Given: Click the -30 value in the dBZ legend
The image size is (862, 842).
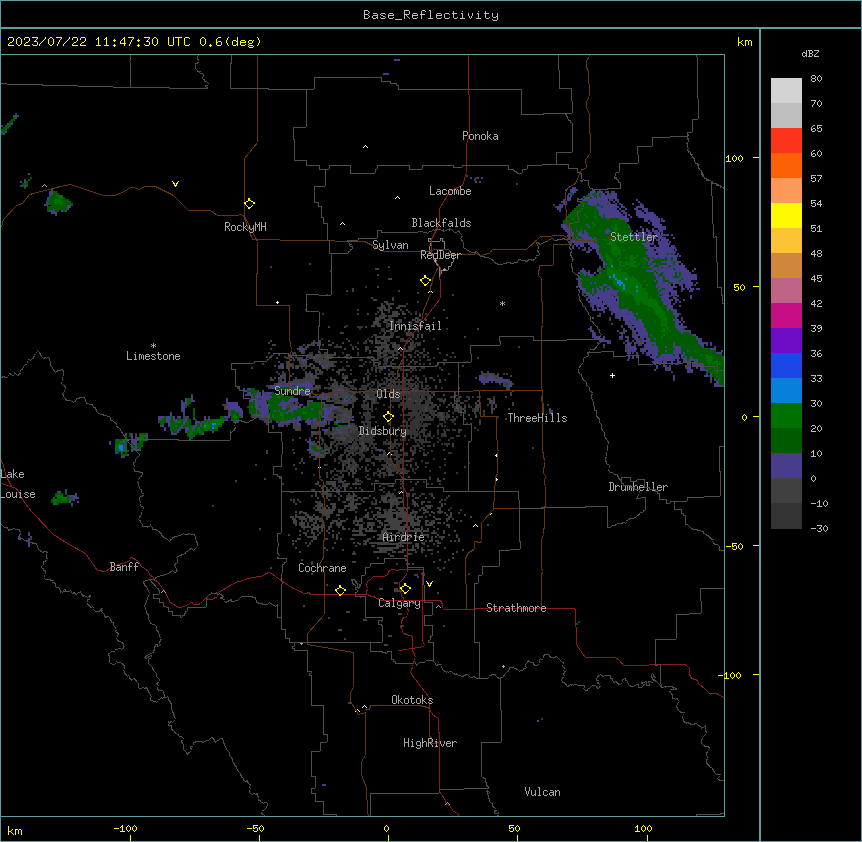Looking at the screenshot, I should click(819, 528).
